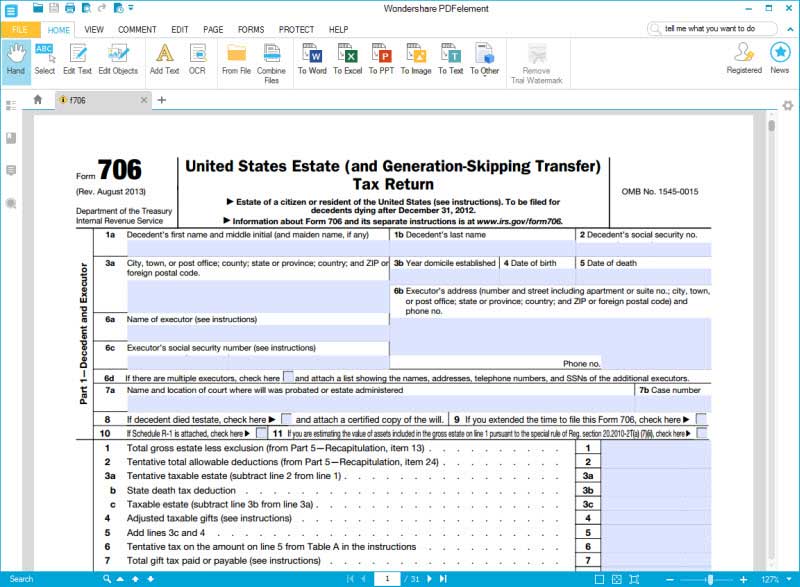Tick the decedent died testate checkbox
Viewport: 800px width, 587px height.
pyautogui.click(x=287, y=419)
